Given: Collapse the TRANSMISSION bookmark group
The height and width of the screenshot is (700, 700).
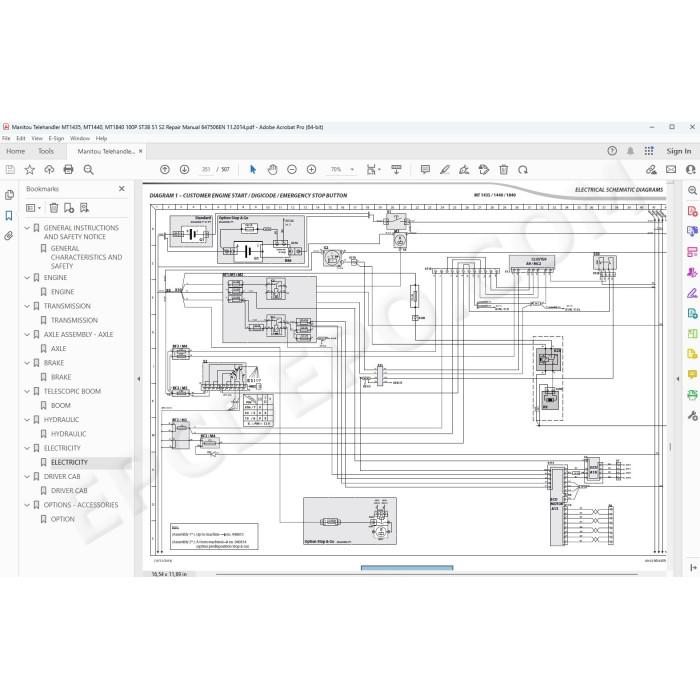Looking at the screenshot, I should tap(27, 306).
